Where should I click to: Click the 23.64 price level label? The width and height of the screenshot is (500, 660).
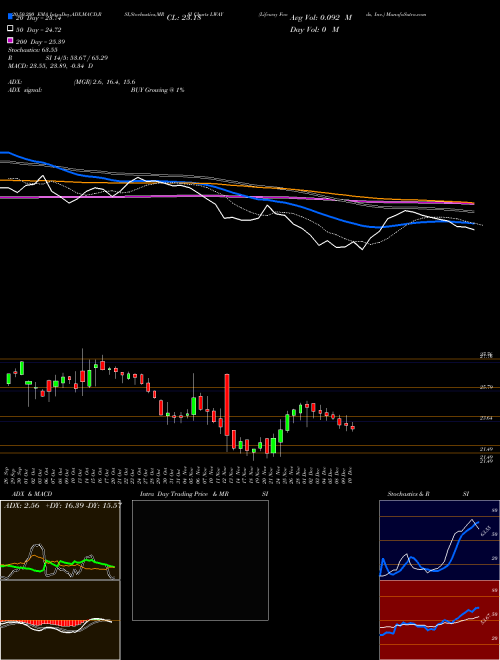coord(486,418)
